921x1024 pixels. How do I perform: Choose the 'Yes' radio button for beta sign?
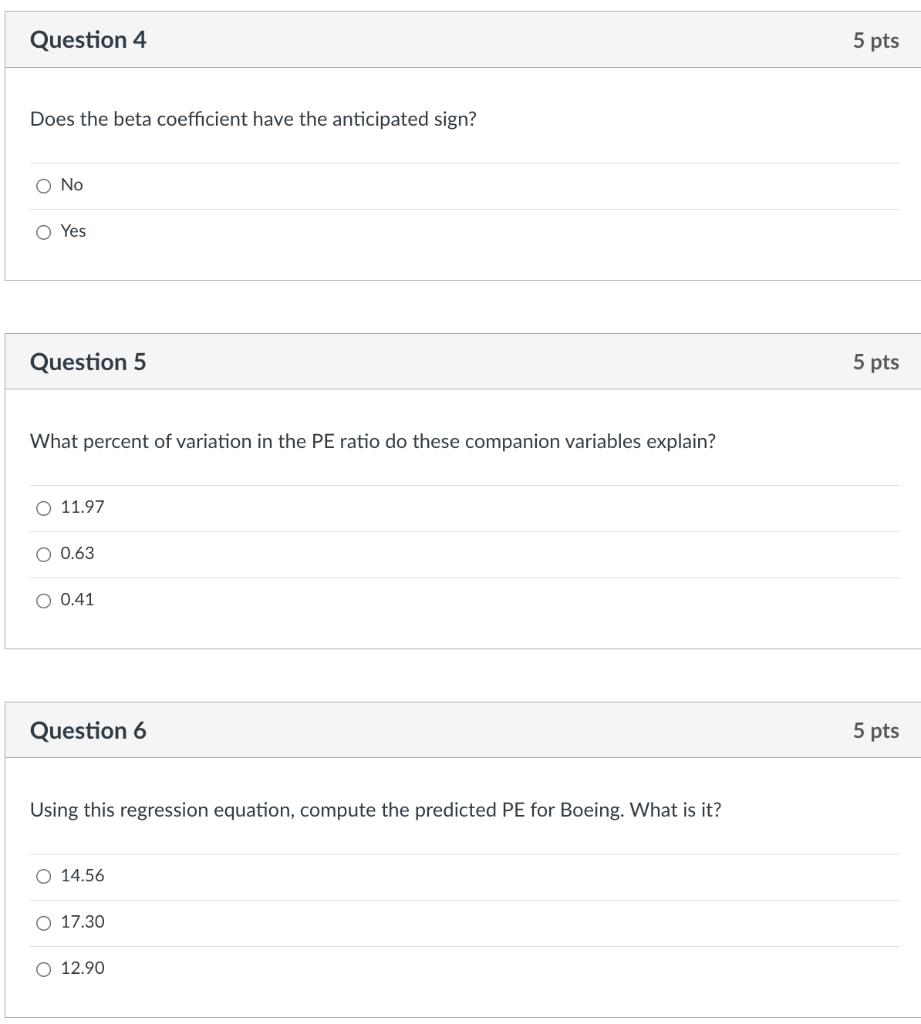click(x=43, y=232)
